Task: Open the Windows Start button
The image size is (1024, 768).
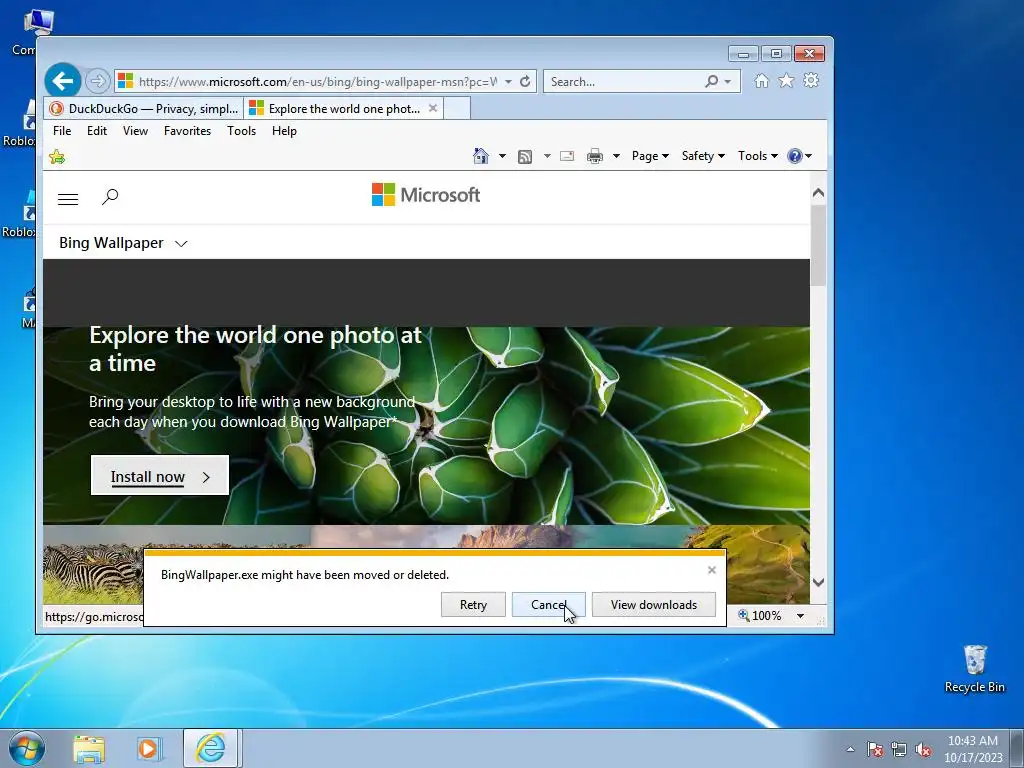Action: tap(27, 748)
